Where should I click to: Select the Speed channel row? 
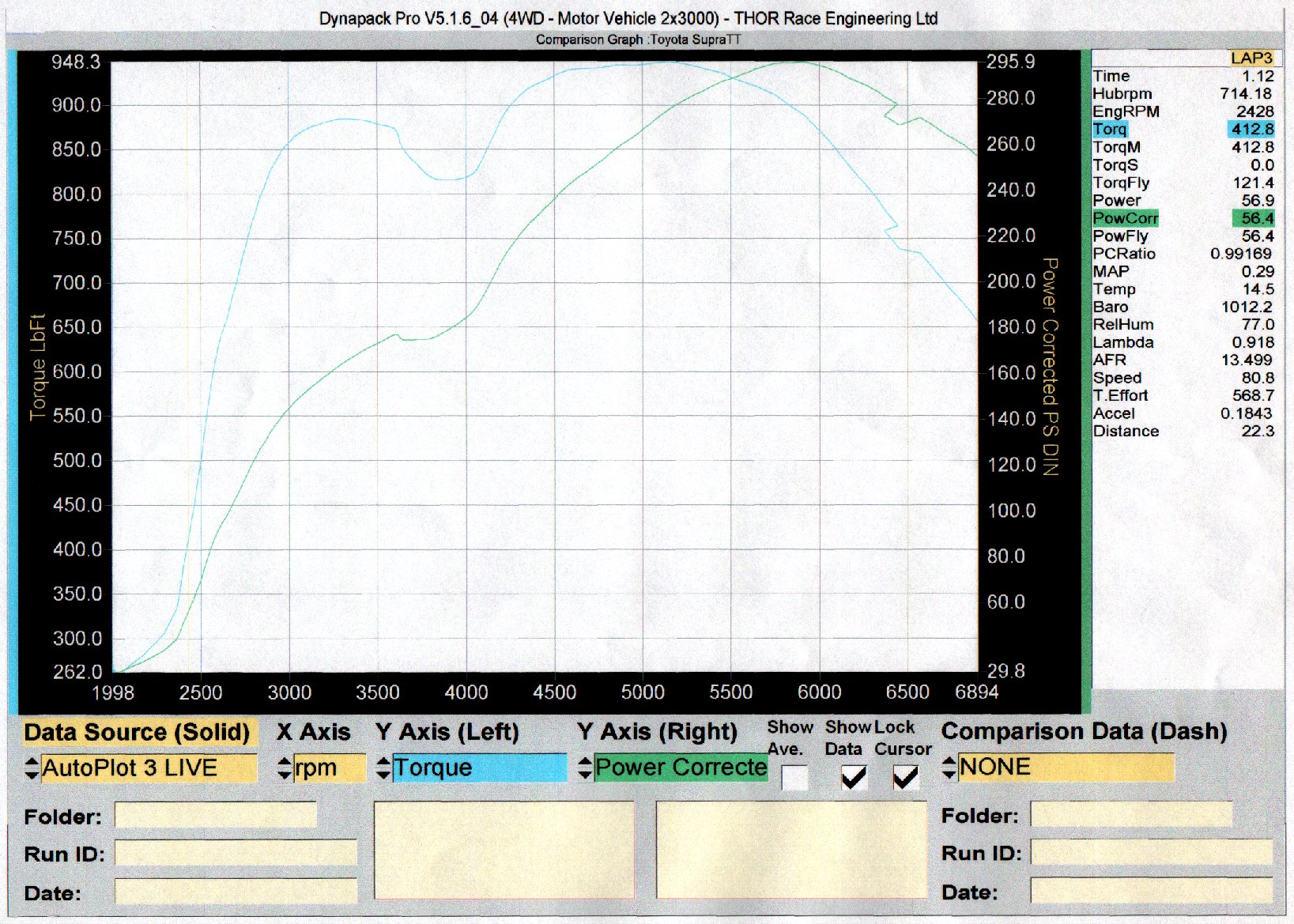(x=1183, y=378)
